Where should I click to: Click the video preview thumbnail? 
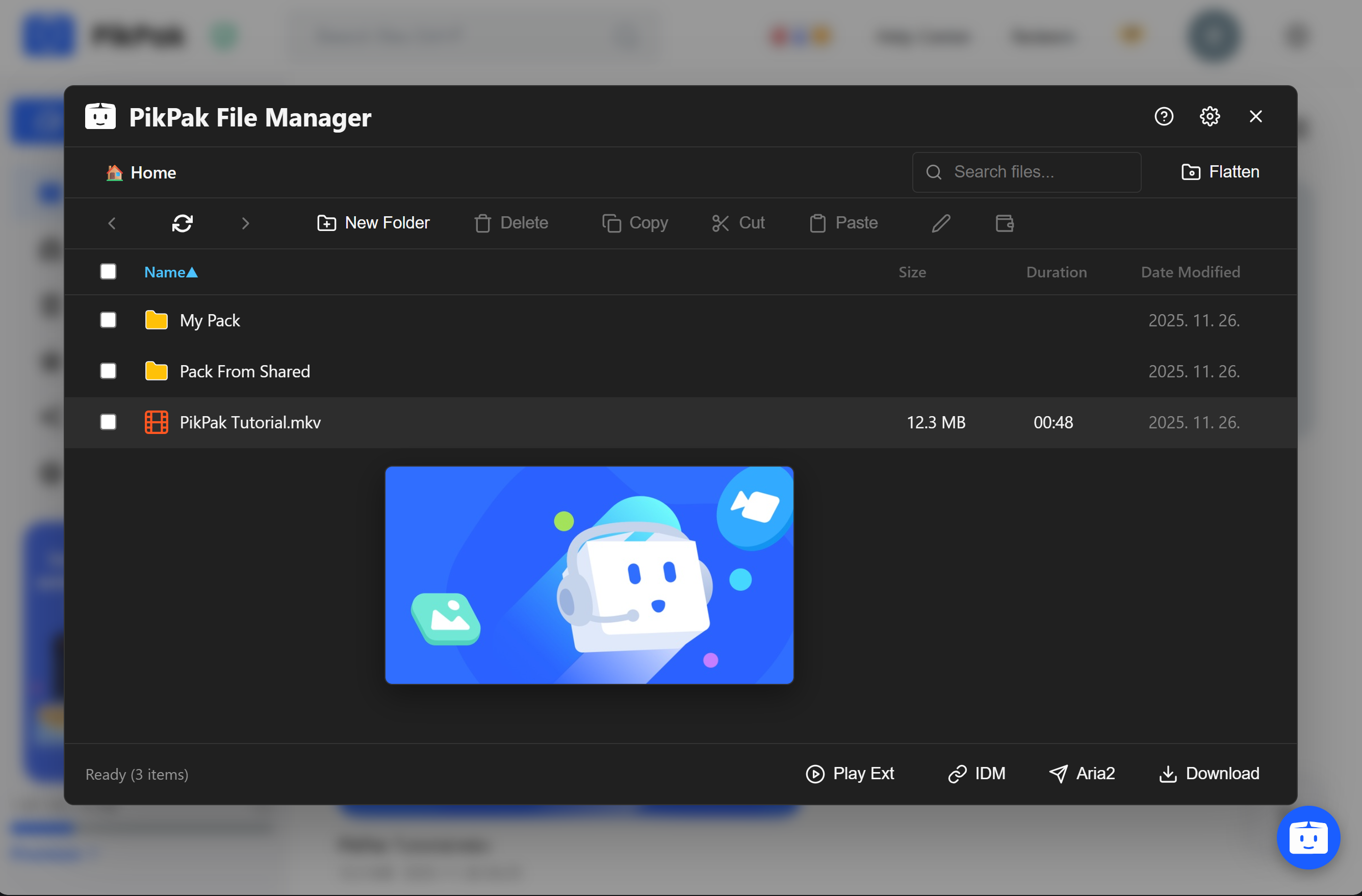point(589,575)
